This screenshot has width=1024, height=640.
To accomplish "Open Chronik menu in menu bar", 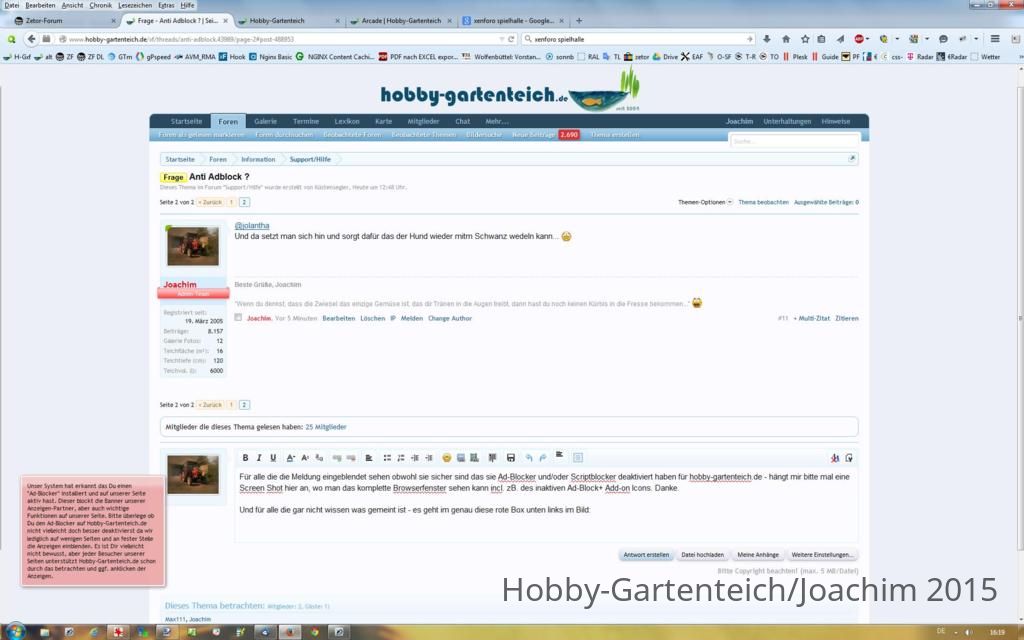I will click(x=101, y=5).
